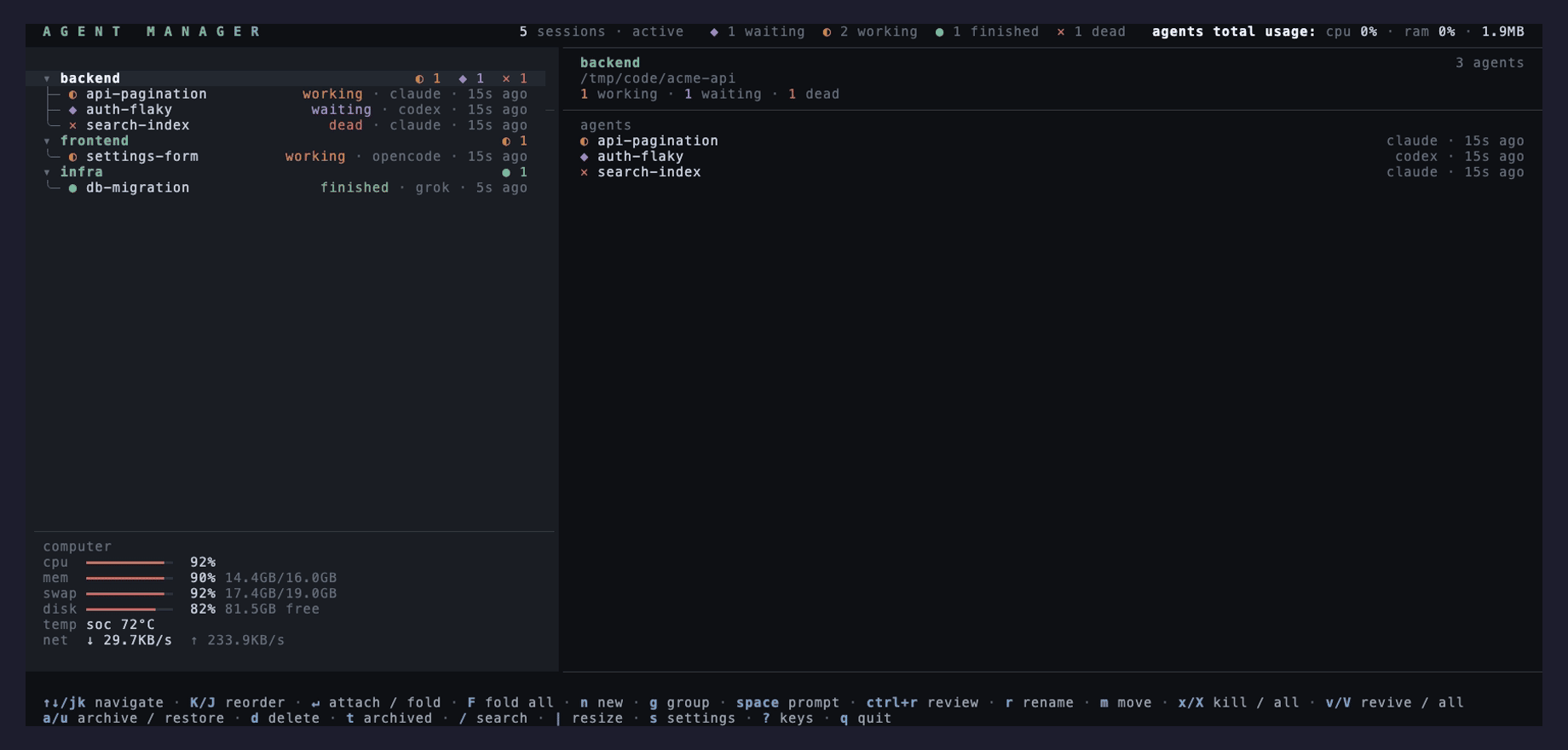
Task: Collapse the backend group triangle
Action: [x=47, y=78]
